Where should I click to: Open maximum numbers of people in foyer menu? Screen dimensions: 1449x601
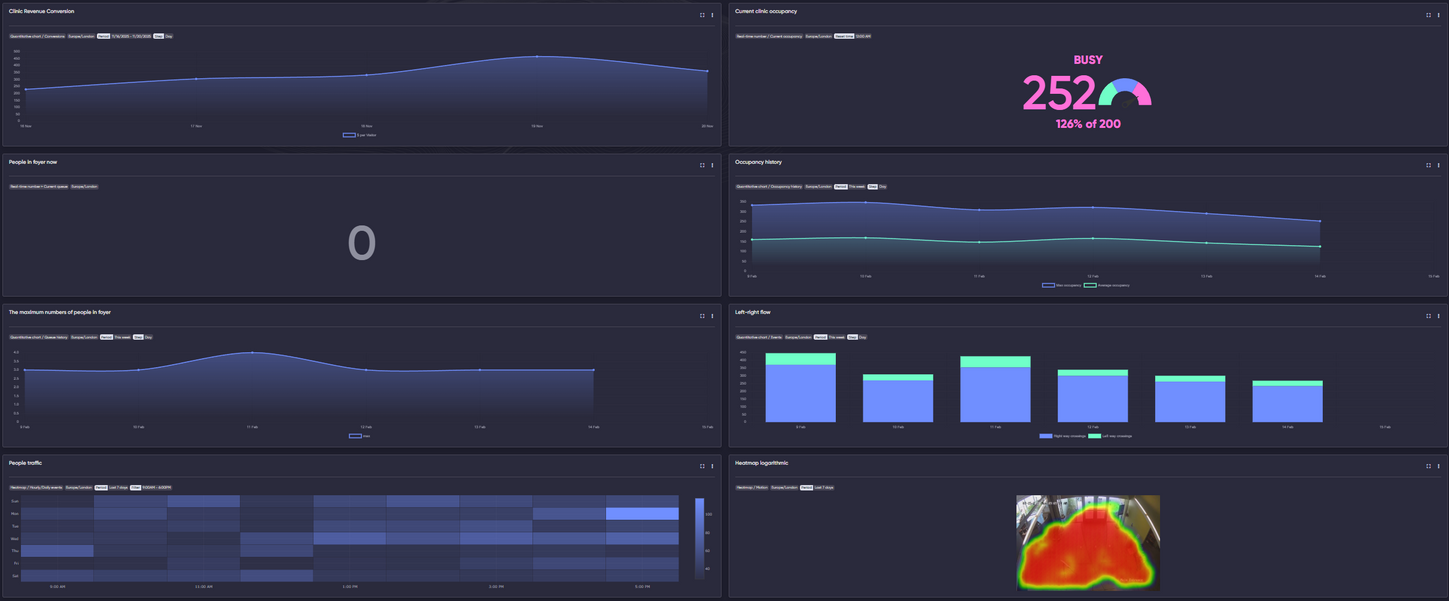click(x=712, y=316)
